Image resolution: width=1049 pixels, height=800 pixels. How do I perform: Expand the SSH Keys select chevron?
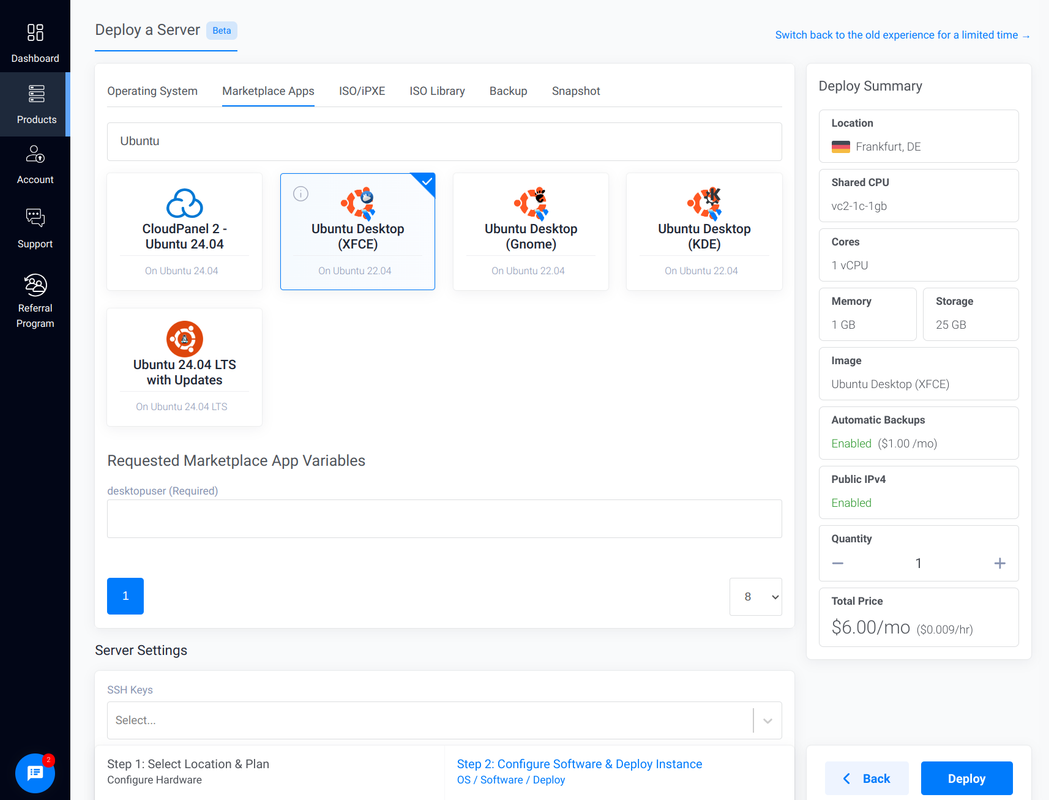(768, 720)
